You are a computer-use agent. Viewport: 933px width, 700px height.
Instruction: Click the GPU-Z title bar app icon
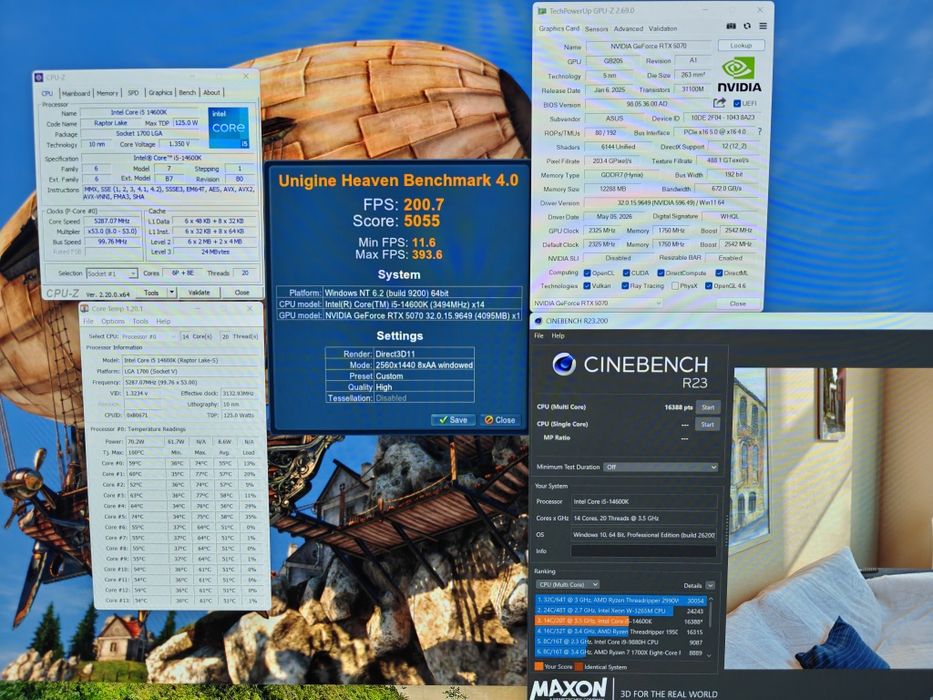pos(542,11)
